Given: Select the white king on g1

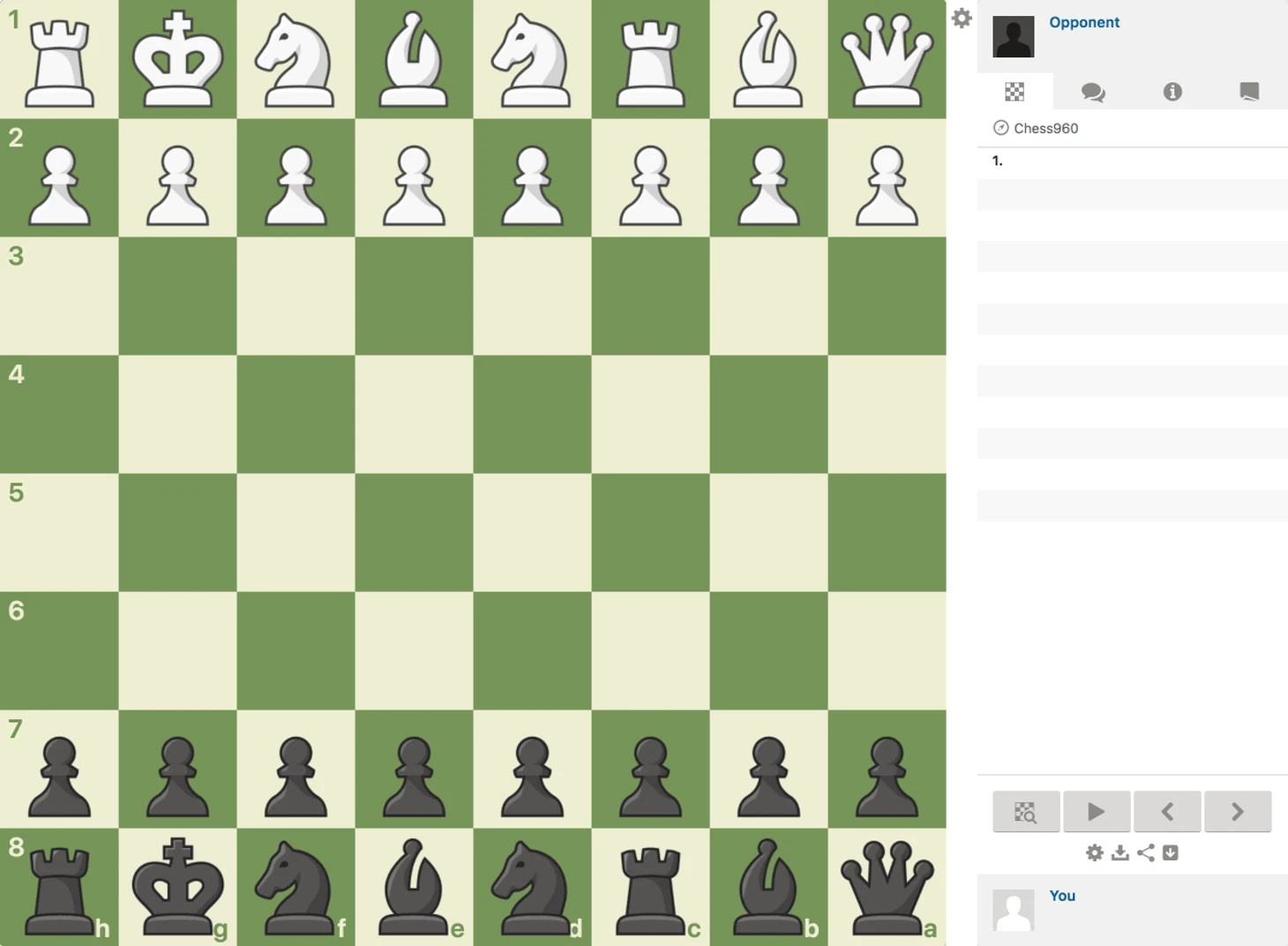Looking at the screenshot, I should coord(177,59).
